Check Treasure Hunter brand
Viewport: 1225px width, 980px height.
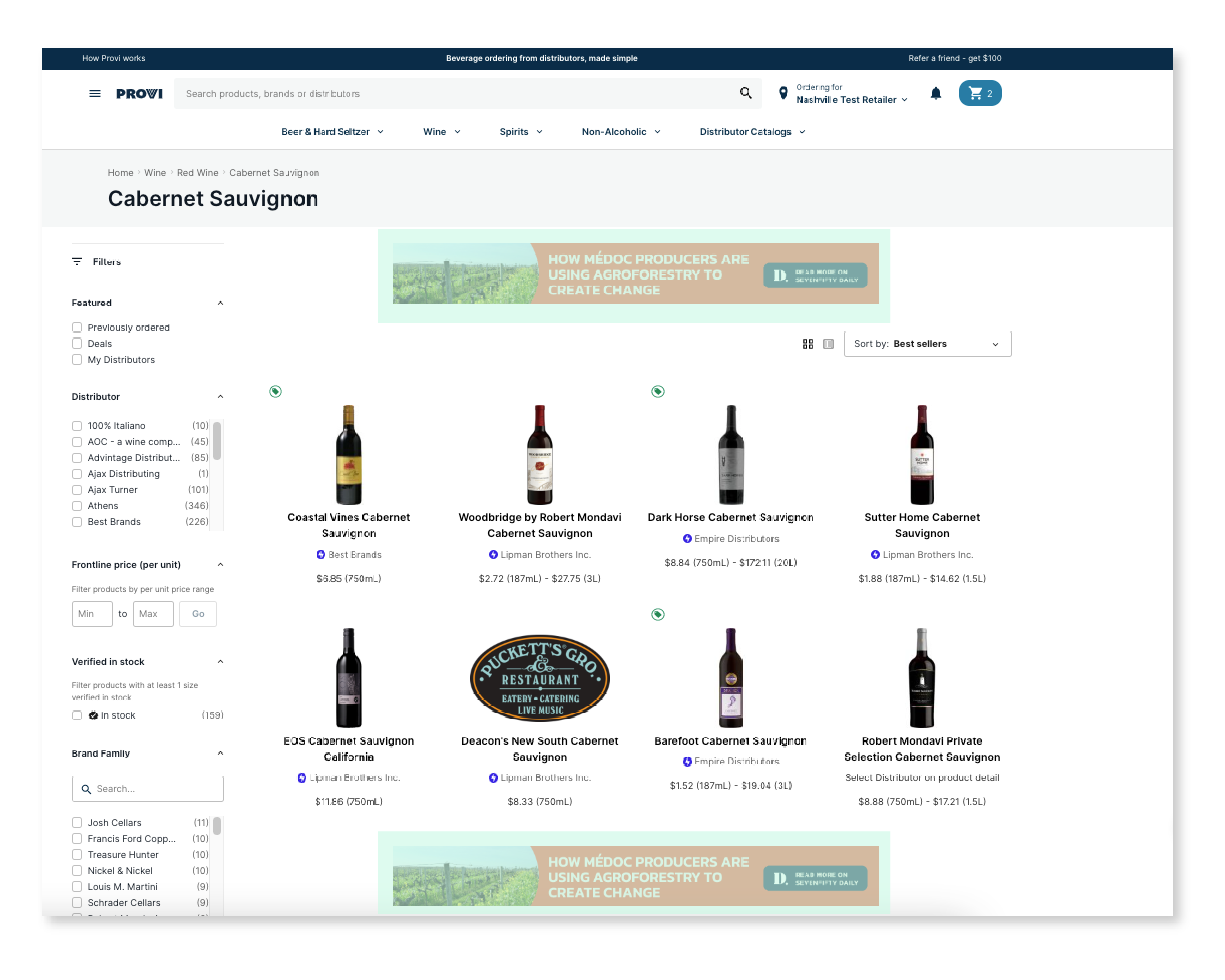coord(77,854)
